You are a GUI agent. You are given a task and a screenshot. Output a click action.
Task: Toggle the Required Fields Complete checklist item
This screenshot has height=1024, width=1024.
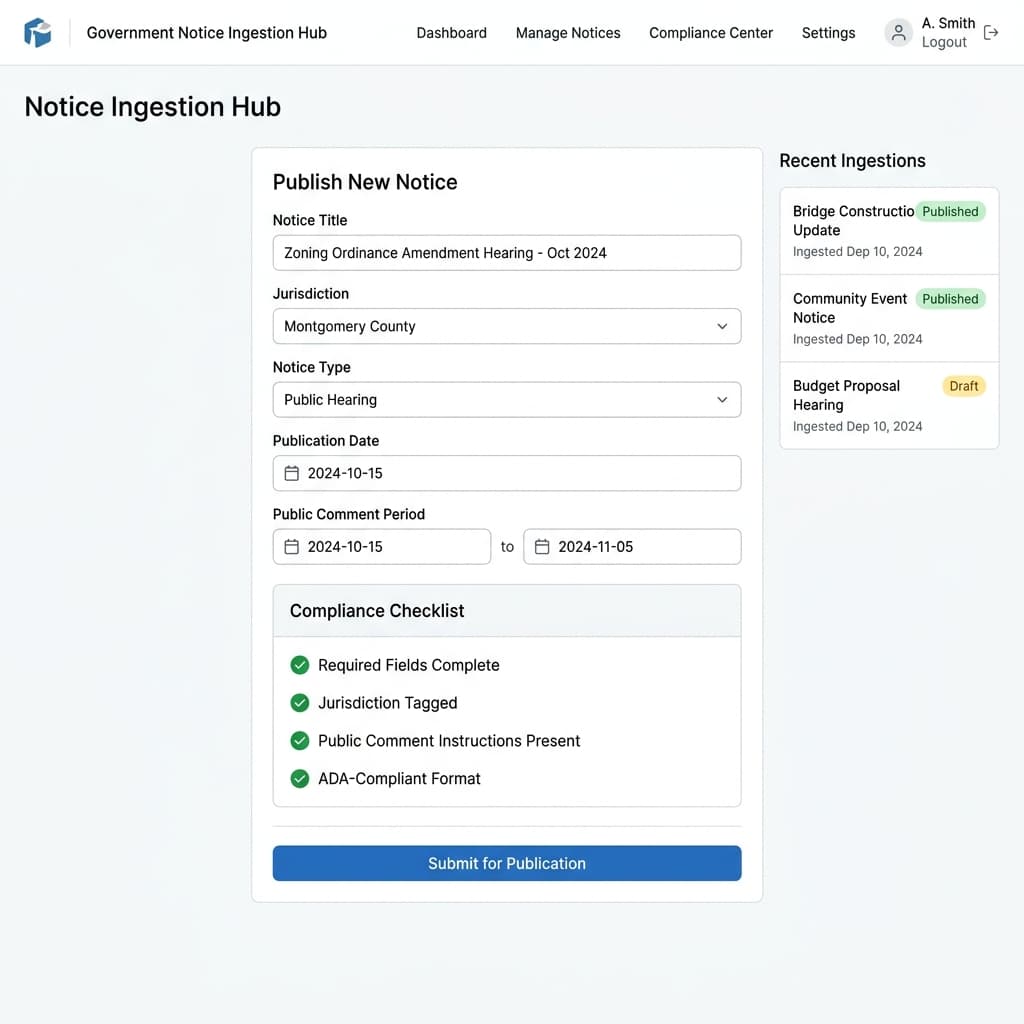(x=300, y=665)
